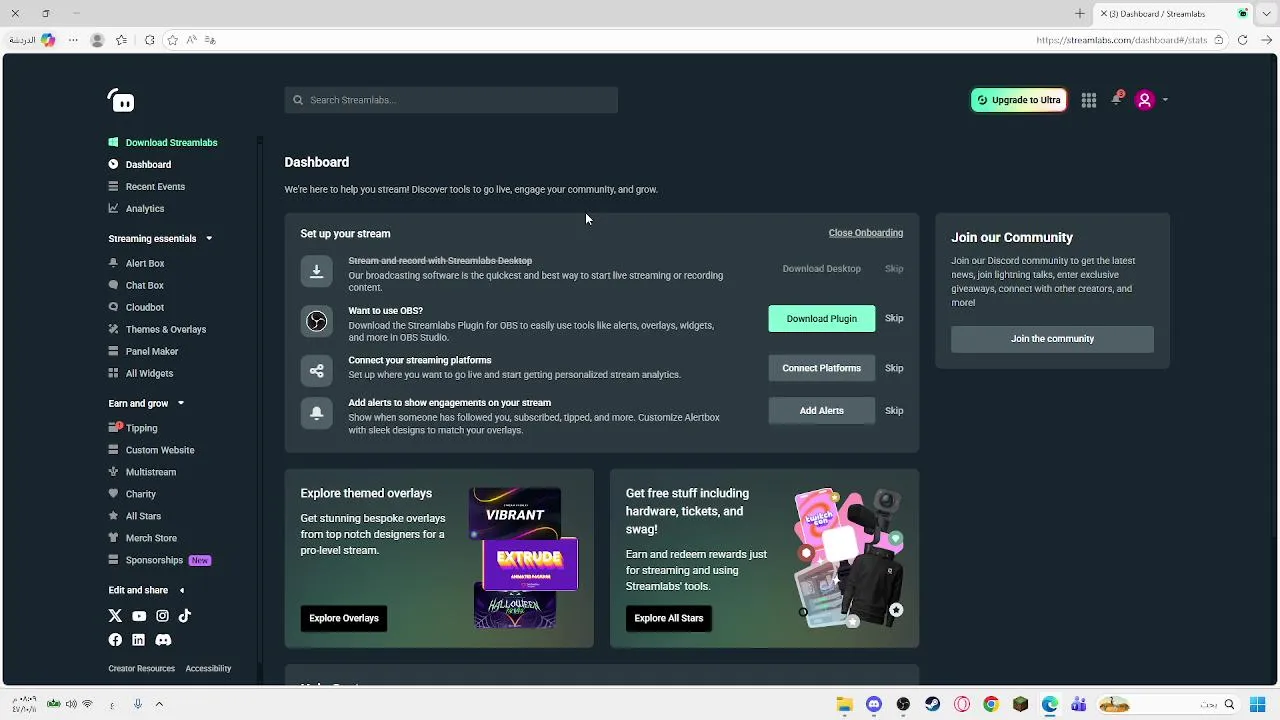Open the notifications bell

coord(1117,99)
